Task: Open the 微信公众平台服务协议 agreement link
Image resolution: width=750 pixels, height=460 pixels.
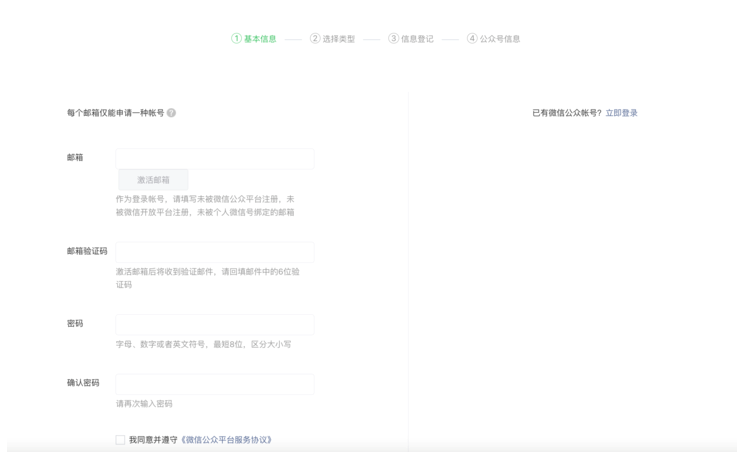Action: 227,440
